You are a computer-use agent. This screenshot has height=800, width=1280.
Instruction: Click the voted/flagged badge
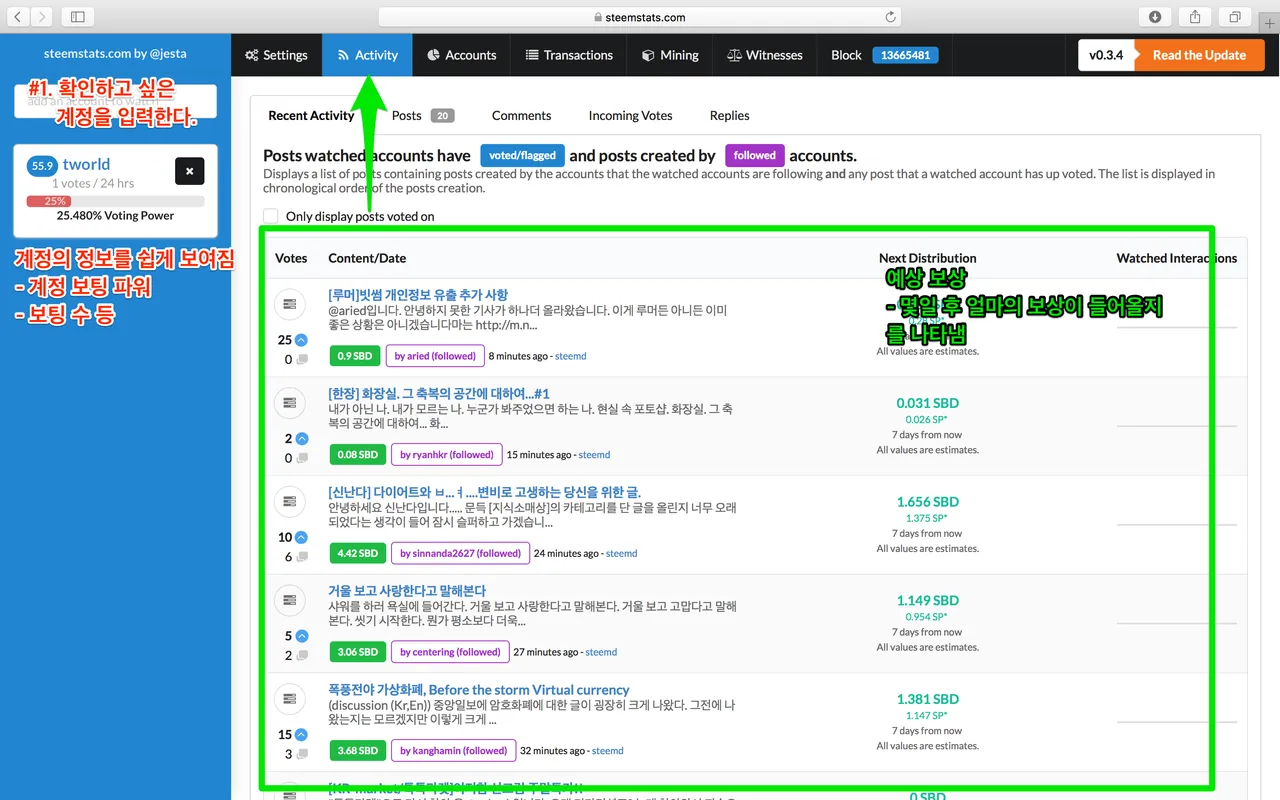click(x=522, y=156)
